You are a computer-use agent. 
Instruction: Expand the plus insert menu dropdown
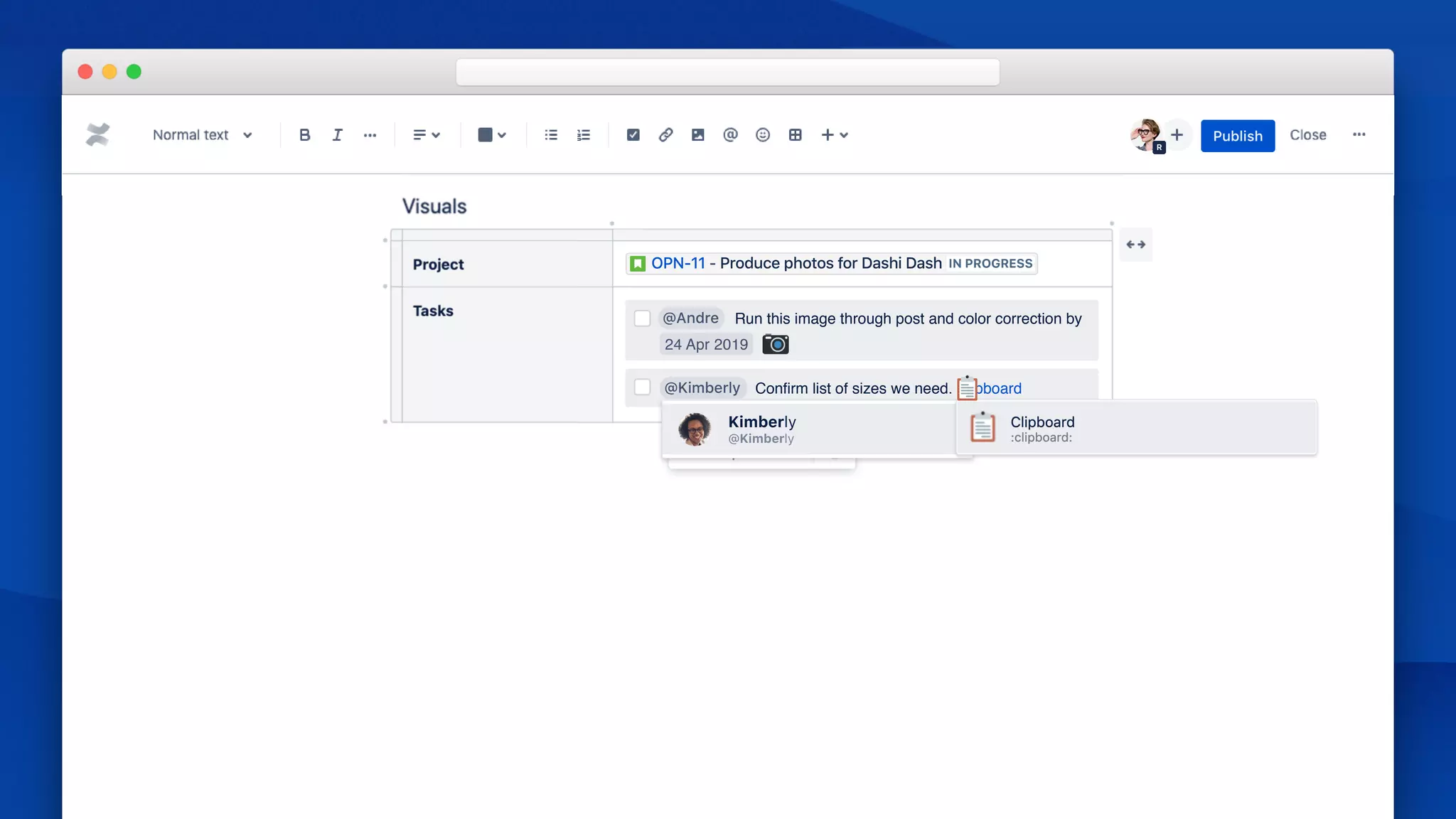[x=835, y=135]
